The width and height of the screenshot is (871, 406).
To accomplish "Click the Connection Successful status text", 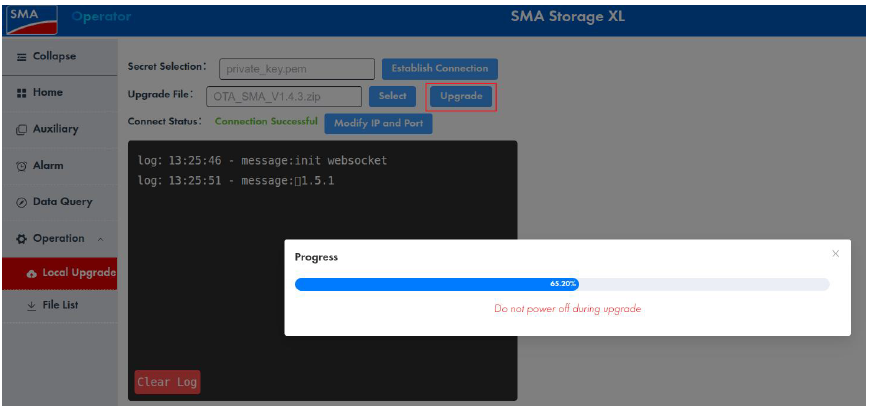I will pyautogui.click(x=266, y=121).
